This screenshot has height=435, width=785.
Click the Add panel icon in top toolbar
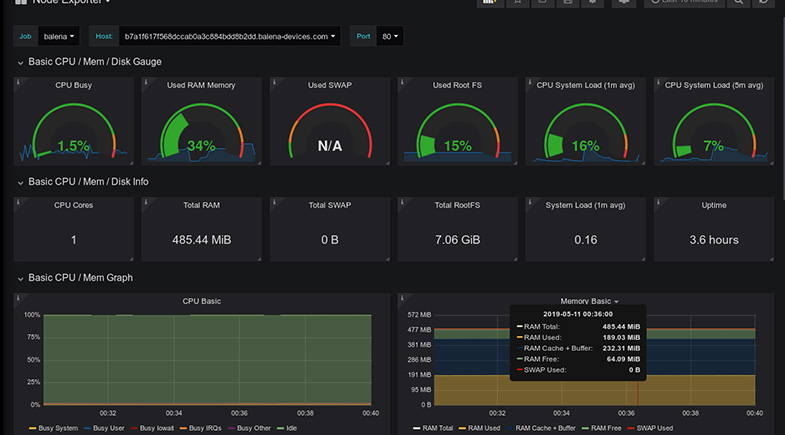[x=490, y=3]
